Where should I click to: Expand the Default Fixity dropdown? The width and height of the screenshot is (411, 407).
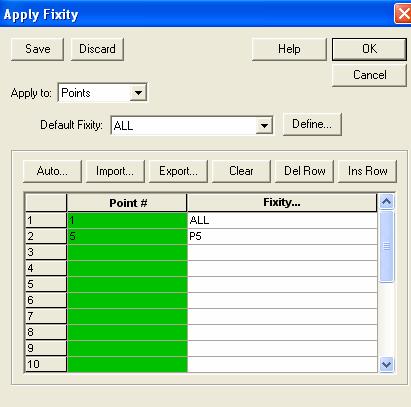264,125
